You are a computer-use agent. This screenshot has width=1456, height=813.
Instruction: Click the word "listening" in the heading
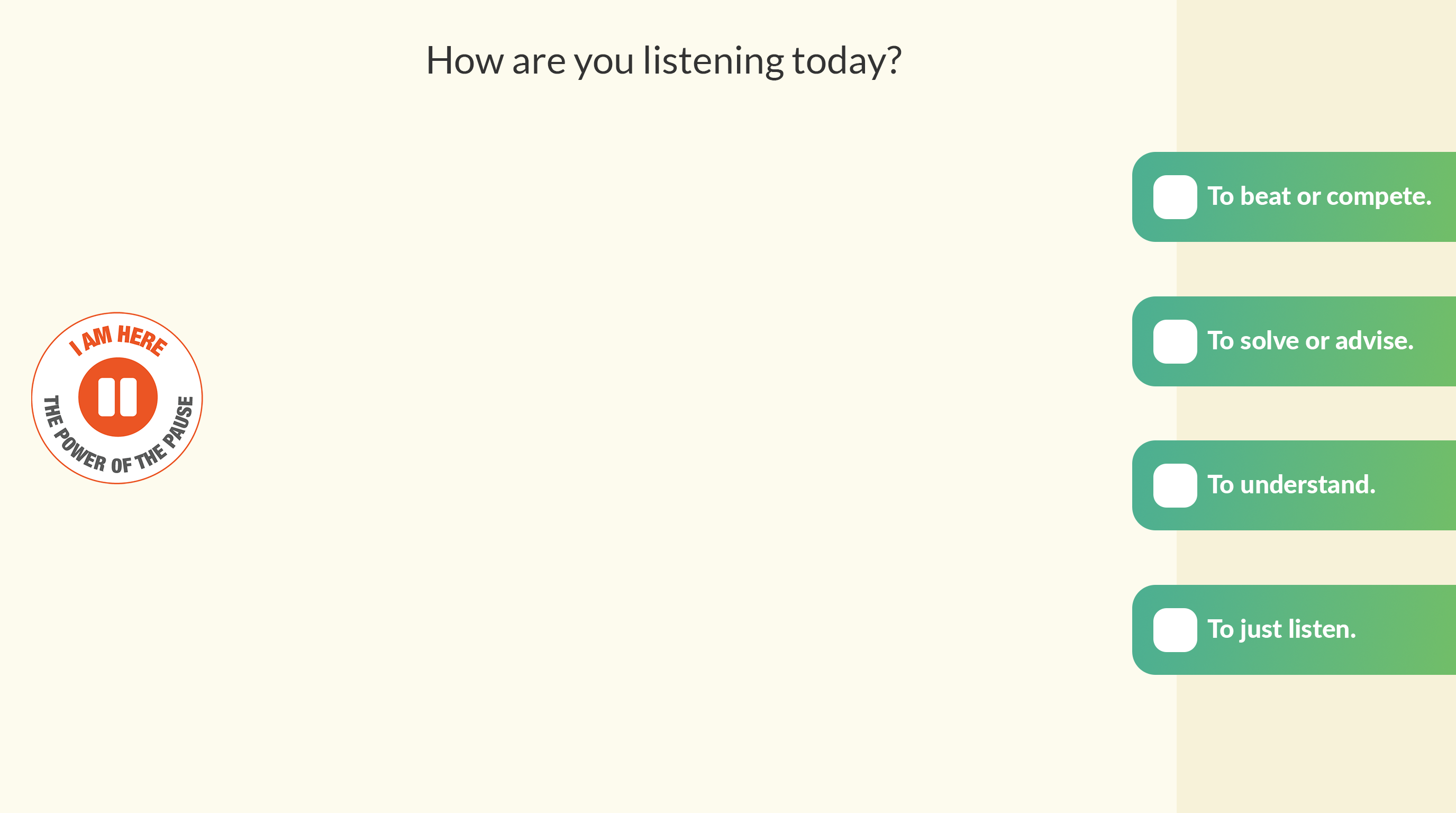[x=713, y=60]
